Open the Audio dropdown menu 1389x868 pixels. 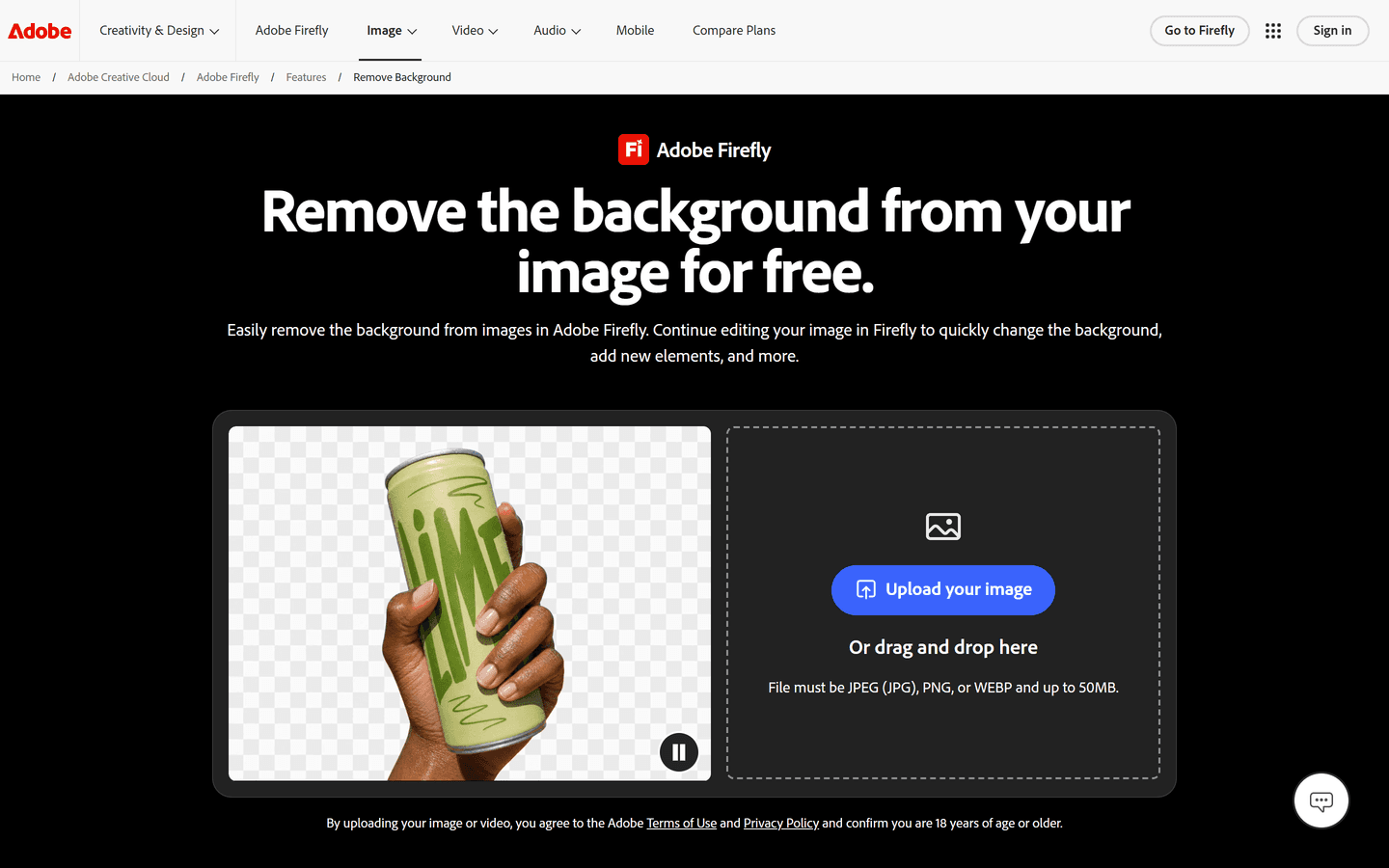pos(558,31)
